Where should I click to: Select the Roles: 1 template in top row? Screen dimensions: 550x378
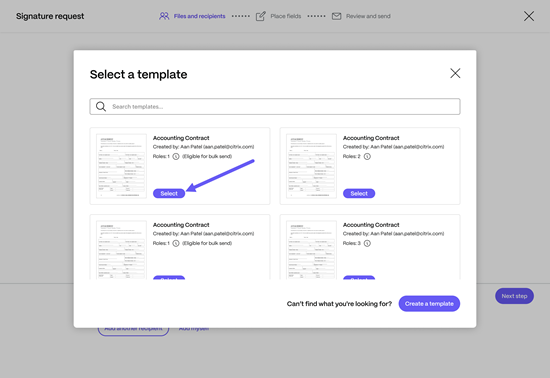[169, 194]
